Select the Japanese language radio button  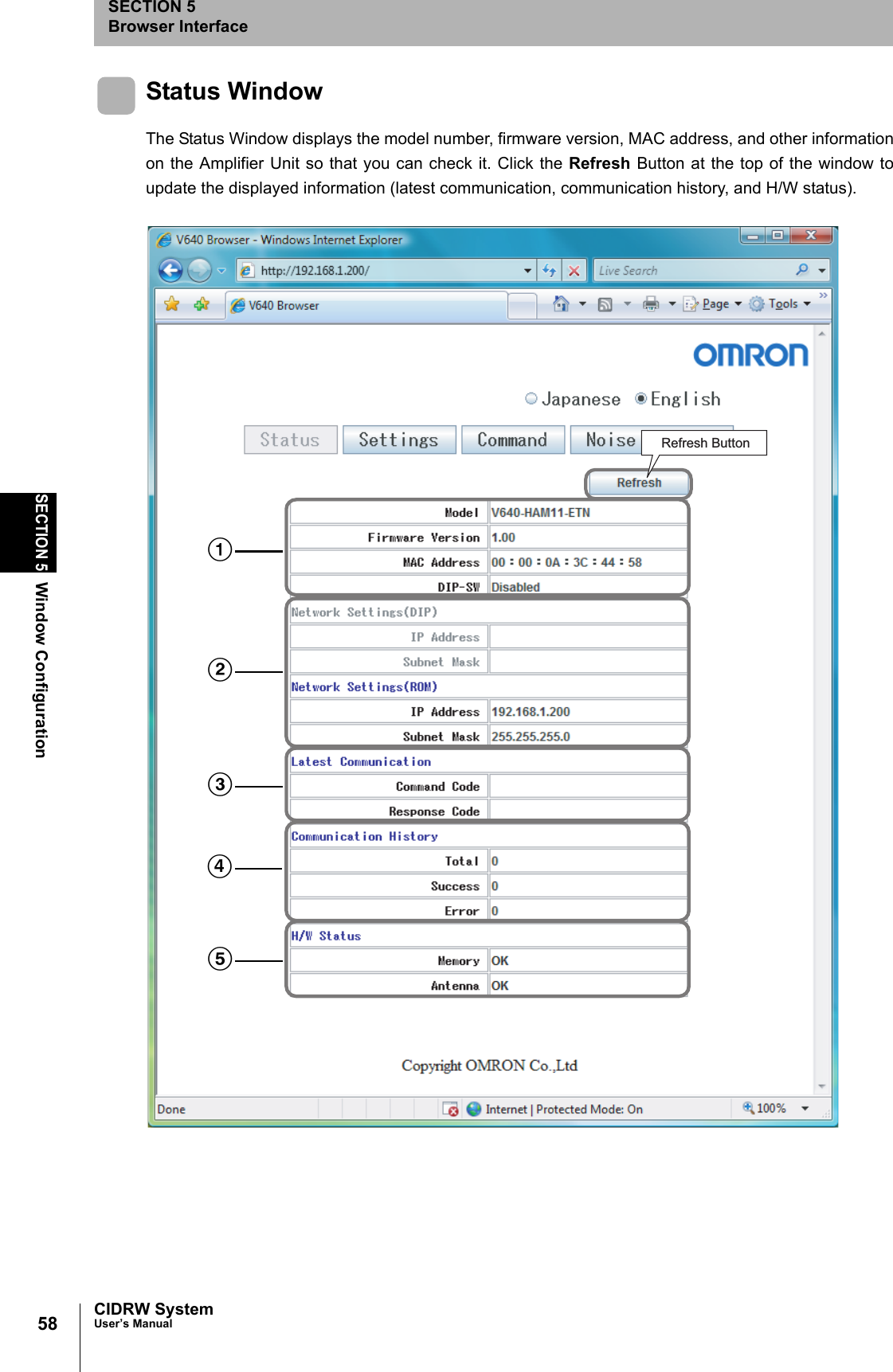coord(531,398)
